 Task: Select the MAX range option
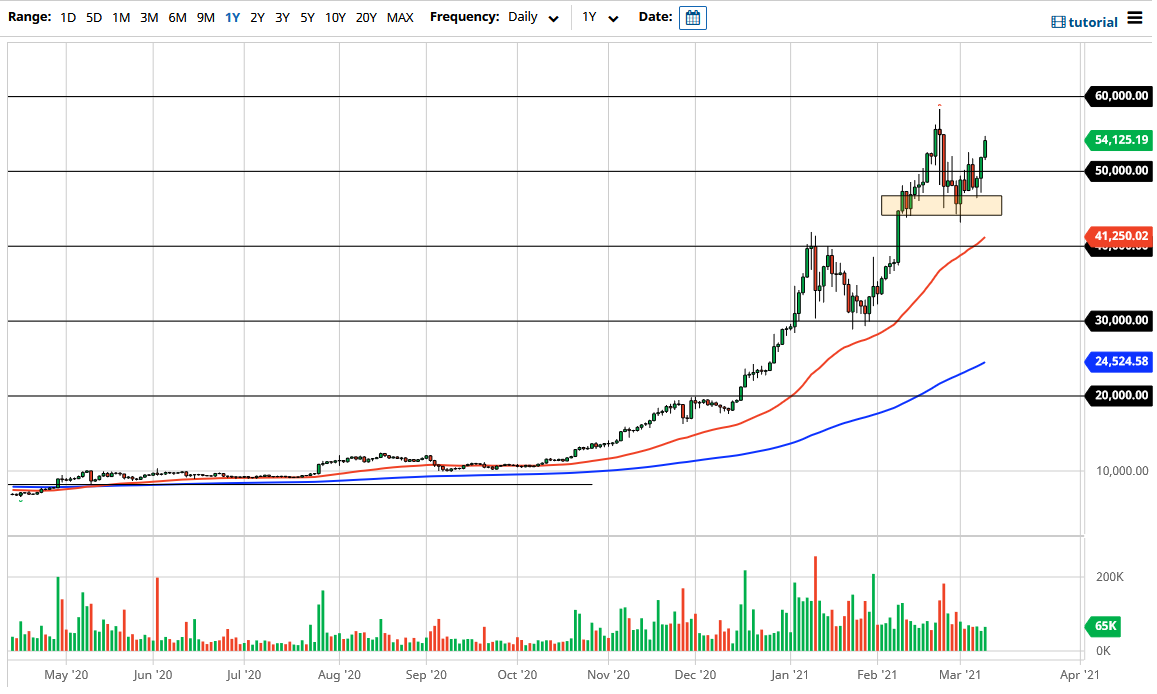[400, 17]
